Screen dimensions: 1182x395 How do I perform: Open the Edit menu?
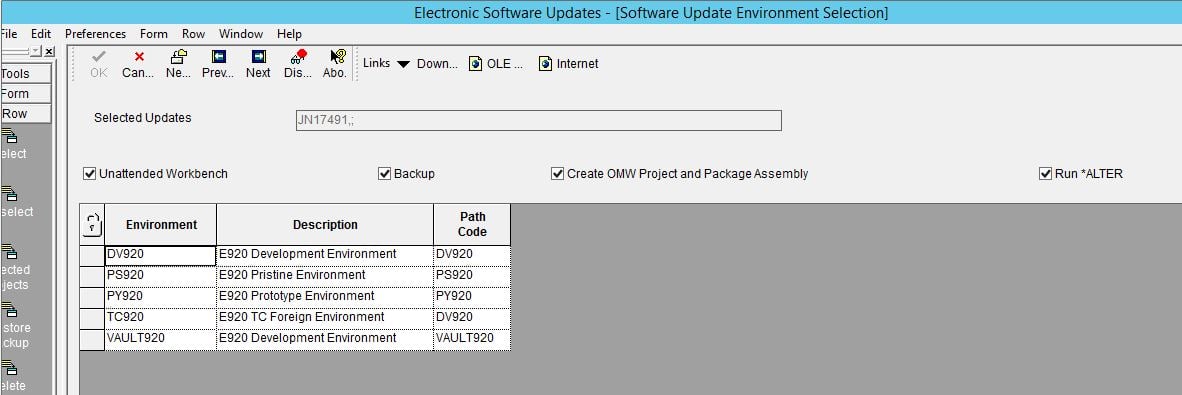click(x=41, y=34)
